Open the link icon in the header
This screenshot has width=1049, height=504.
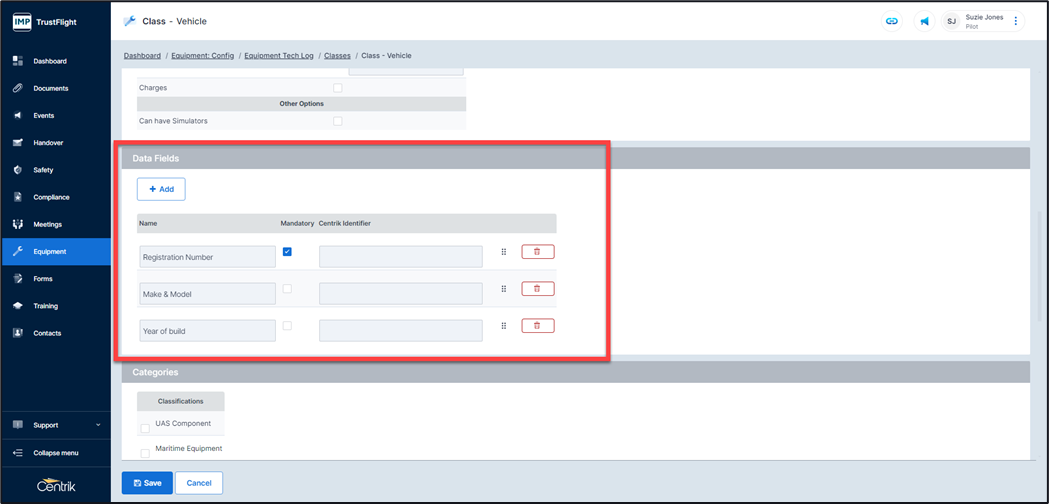pyautogui.click(x=891, y=21)
